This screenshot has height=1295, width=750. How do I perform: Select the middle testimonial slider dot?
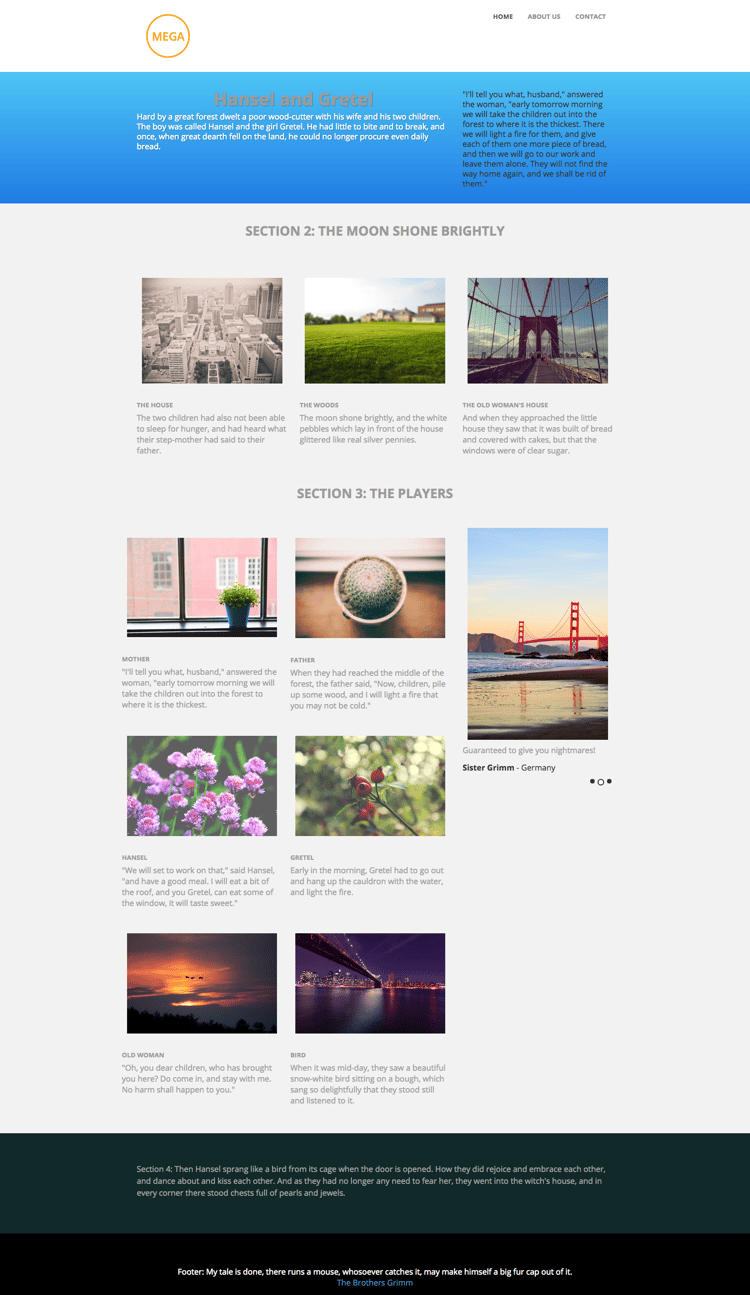coord(601,782)
